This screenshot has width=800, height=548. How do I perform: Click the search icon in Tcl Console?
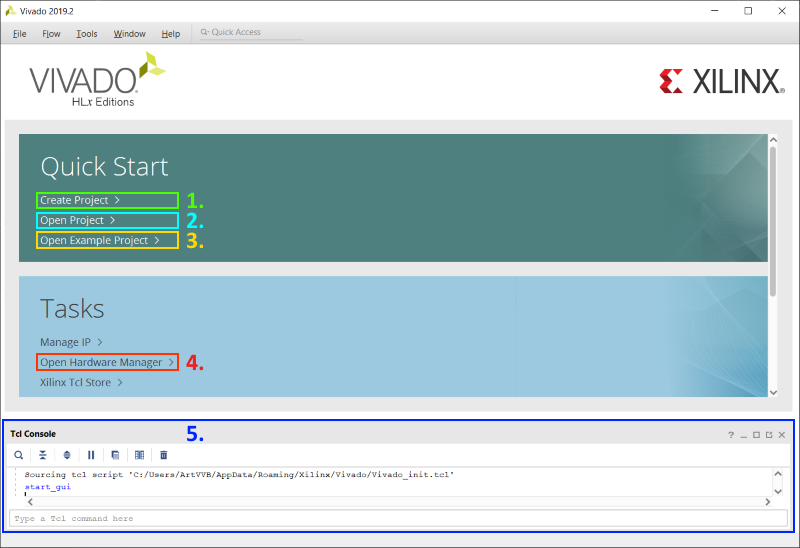[18, 455]
